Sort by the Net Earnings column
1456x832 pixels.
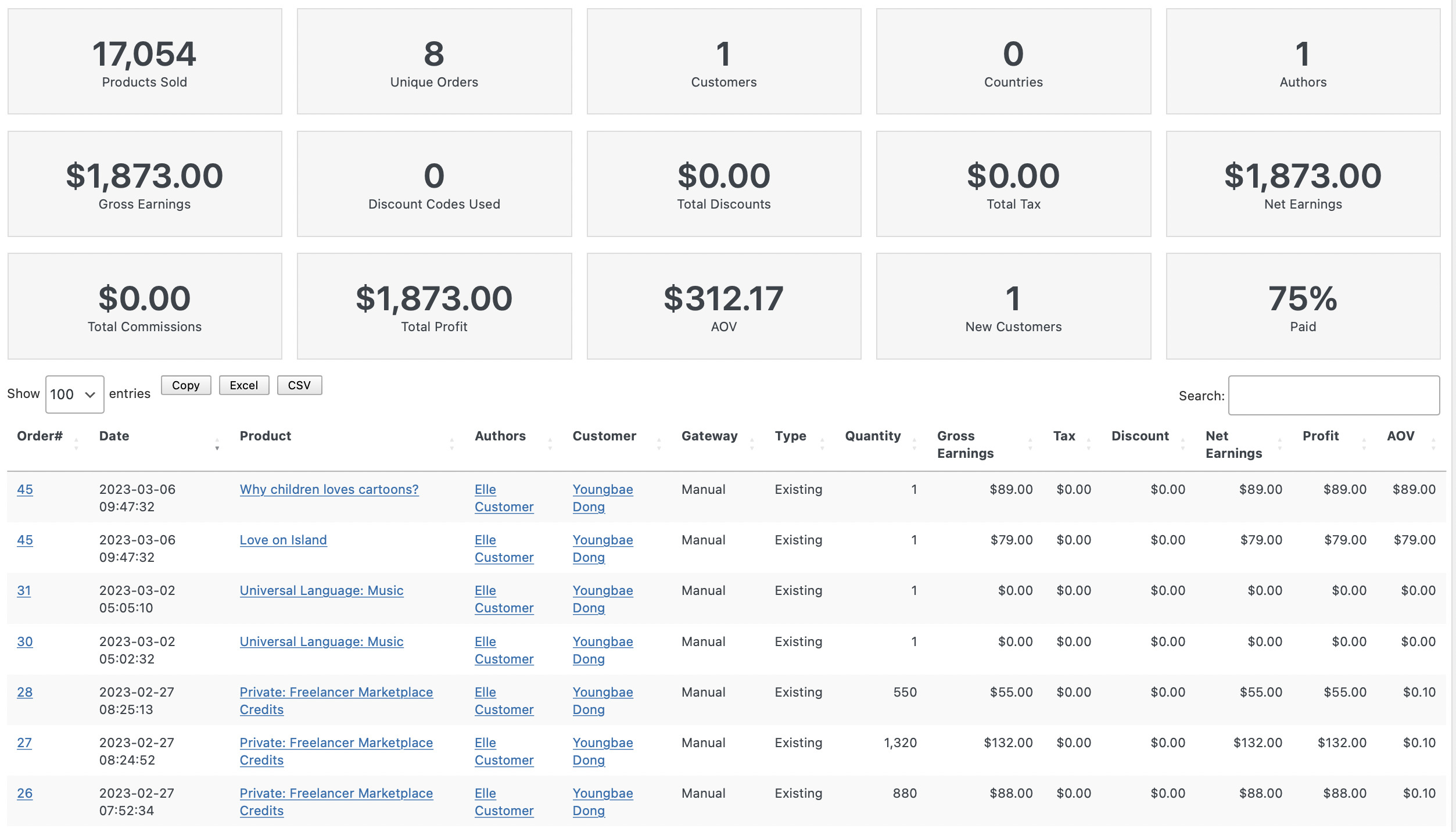(1233, 444)
